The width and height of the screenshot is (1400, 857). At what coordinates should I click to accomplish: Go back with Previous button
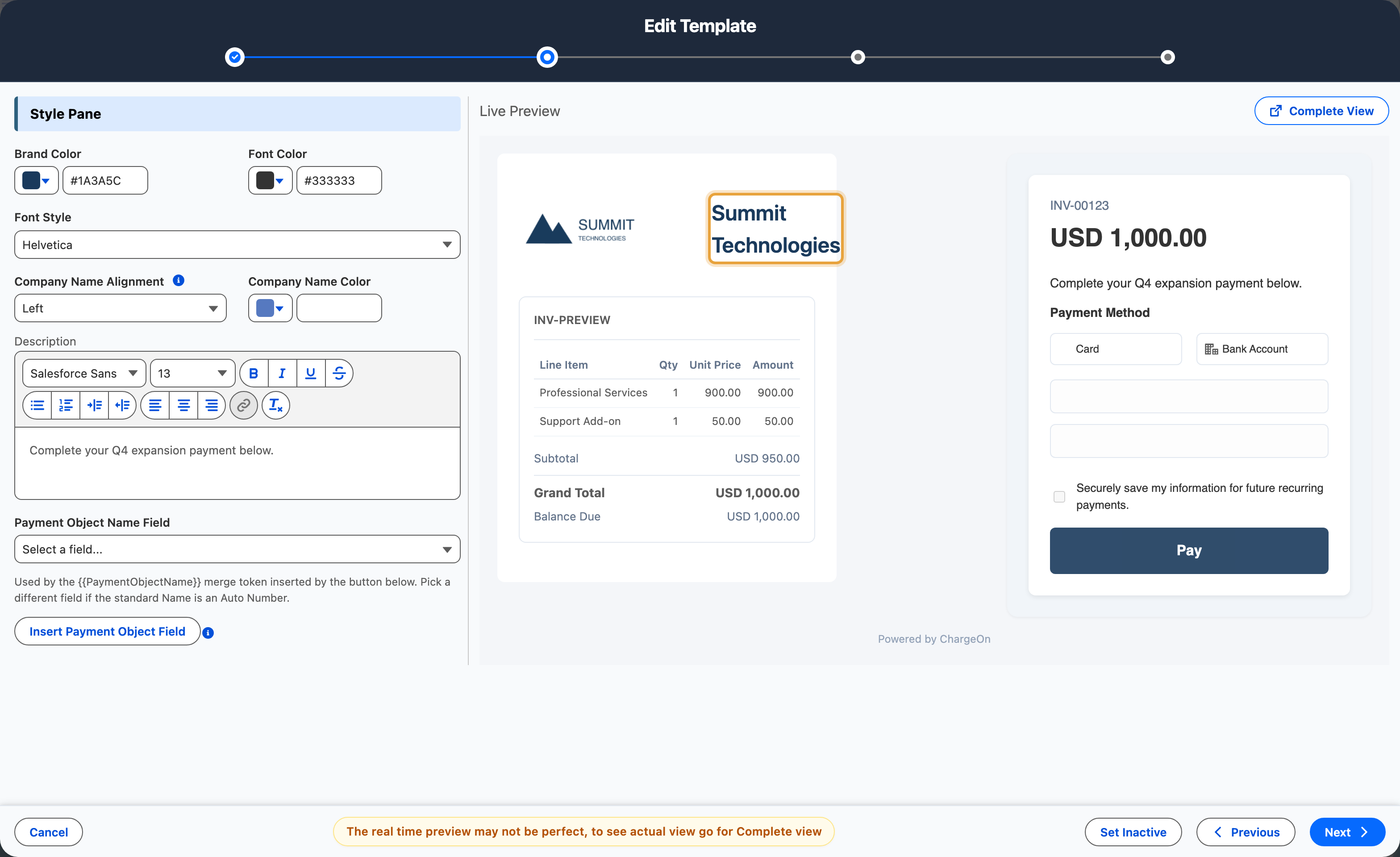1246,832
